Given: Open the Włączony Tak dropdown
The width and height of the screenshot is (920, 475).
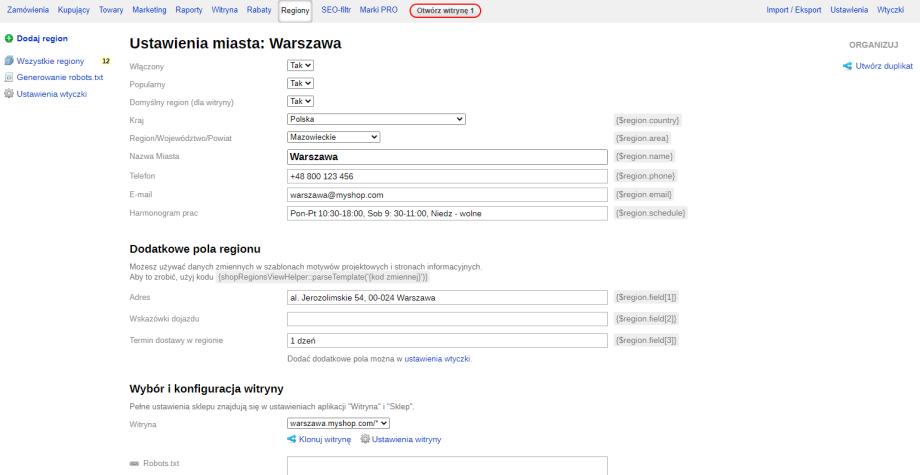Looking at the screenshot, I should (301, 65).
